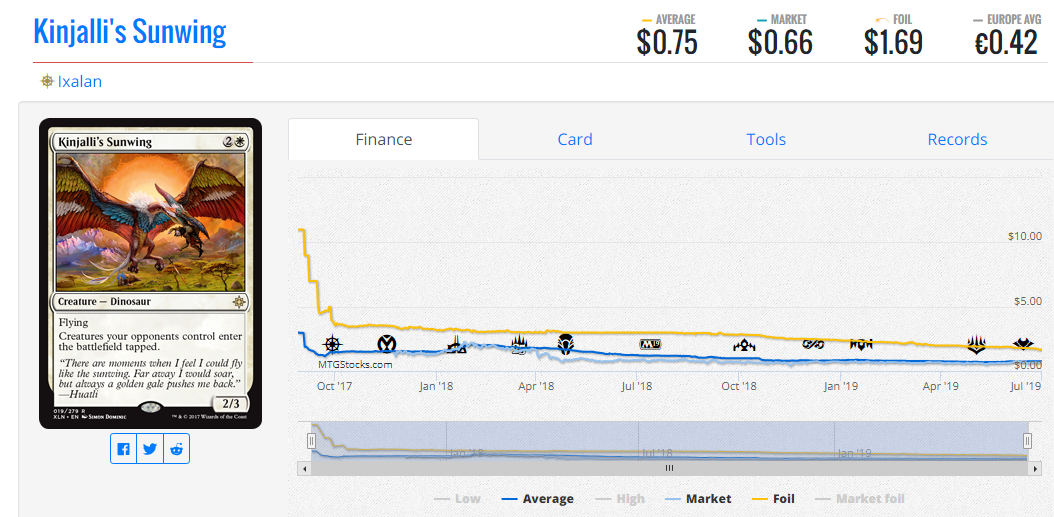This screenshot has width=1054, height=517.
Task: Share card on Twitter
Action: point(150,449)
